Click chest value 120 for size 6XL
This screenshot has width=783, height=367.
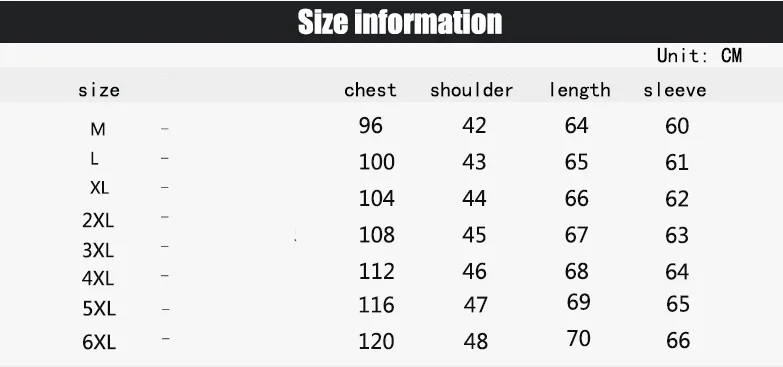[377, 342]
